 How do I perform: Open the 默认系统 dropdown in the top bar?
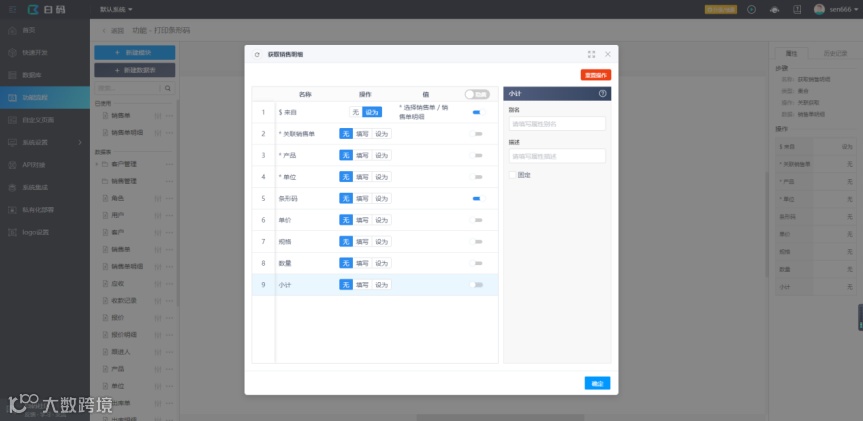point(116,9)
